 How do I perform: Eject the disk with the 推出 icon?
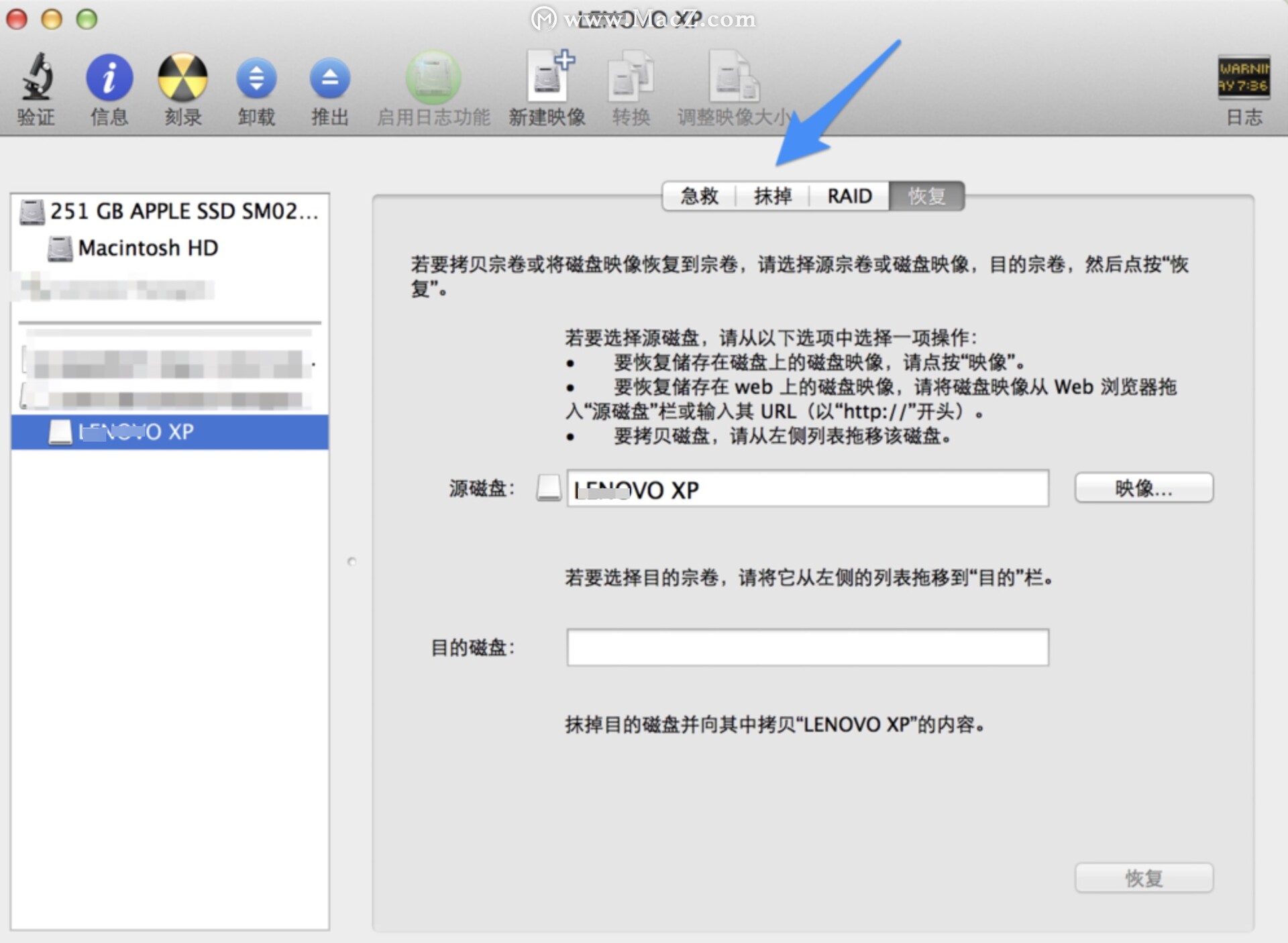tap(329, 78)
